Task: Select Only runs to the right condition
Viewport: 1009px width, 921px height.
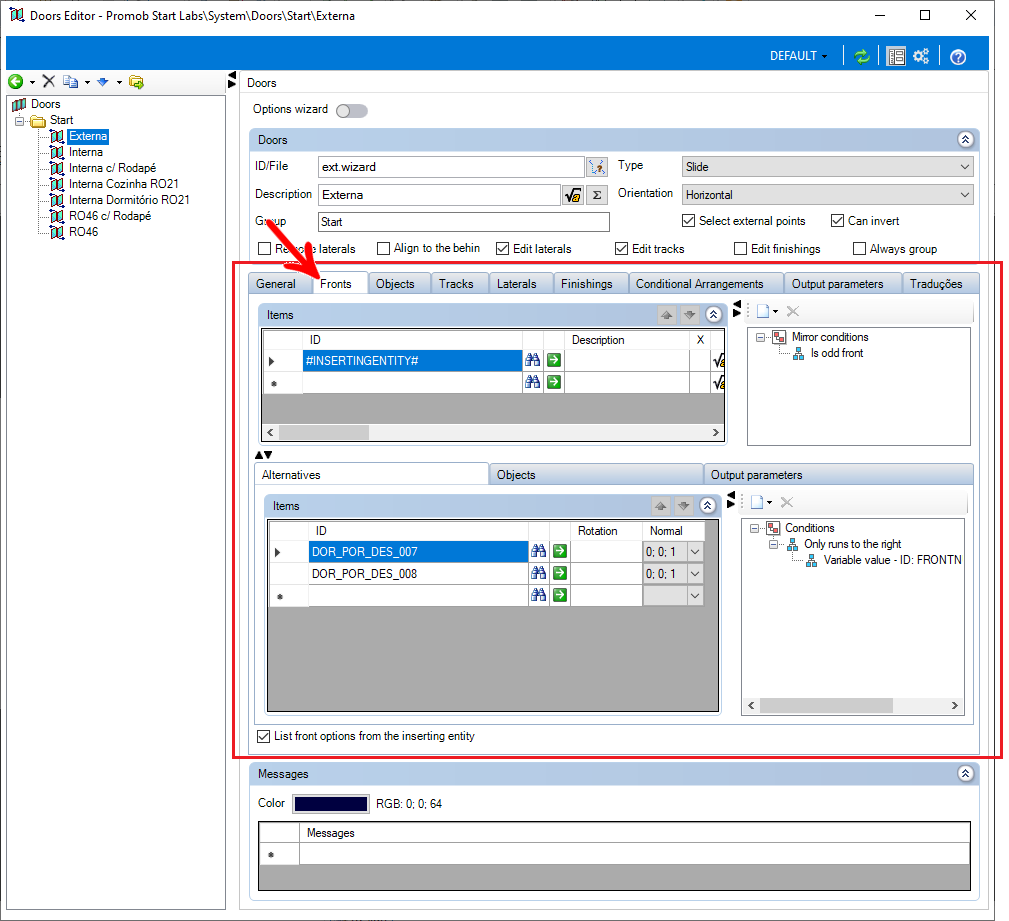Action: (853, 544)
